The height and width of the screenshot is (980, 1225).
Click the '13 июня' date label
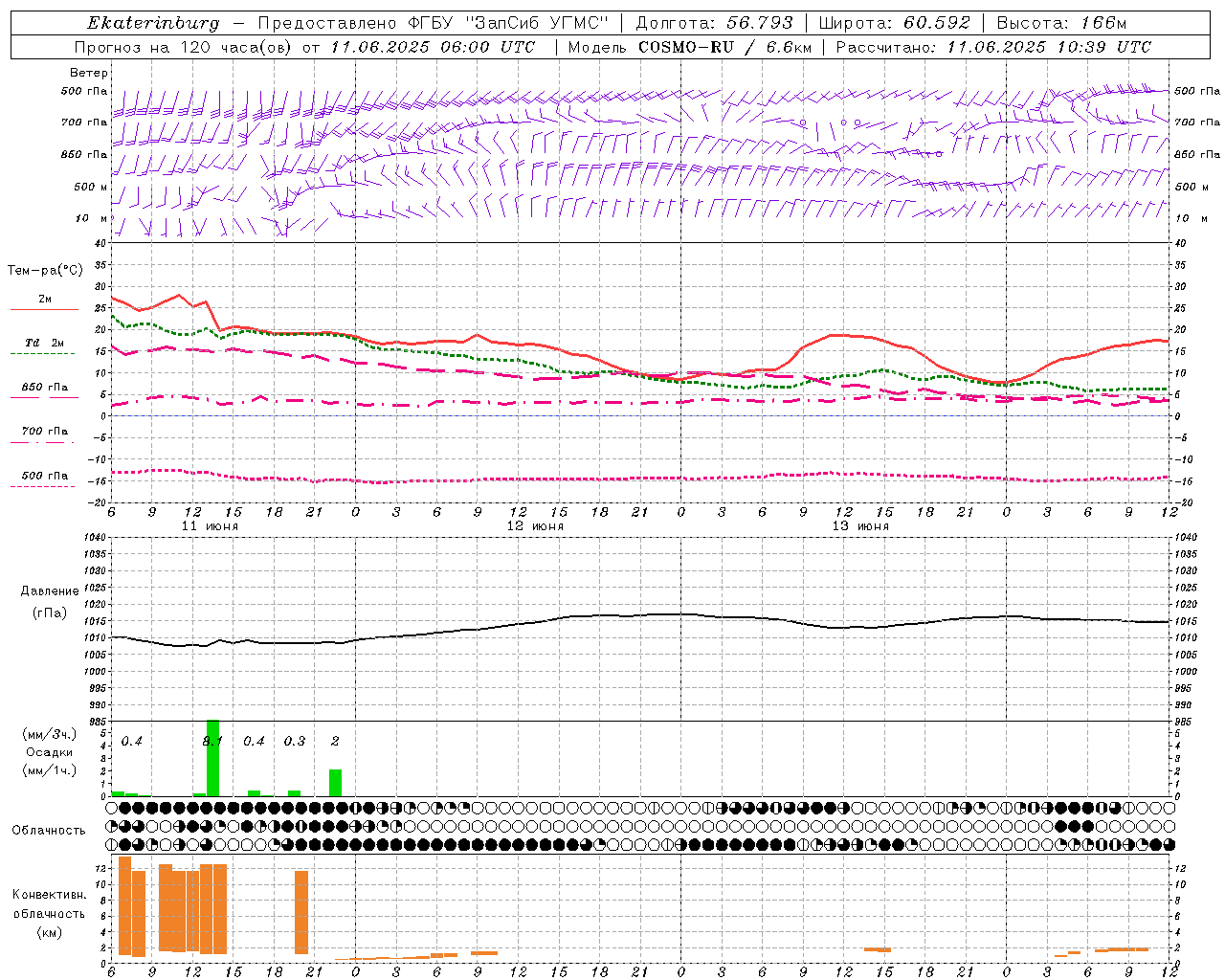pyautogui.click(x=860, y=526)
